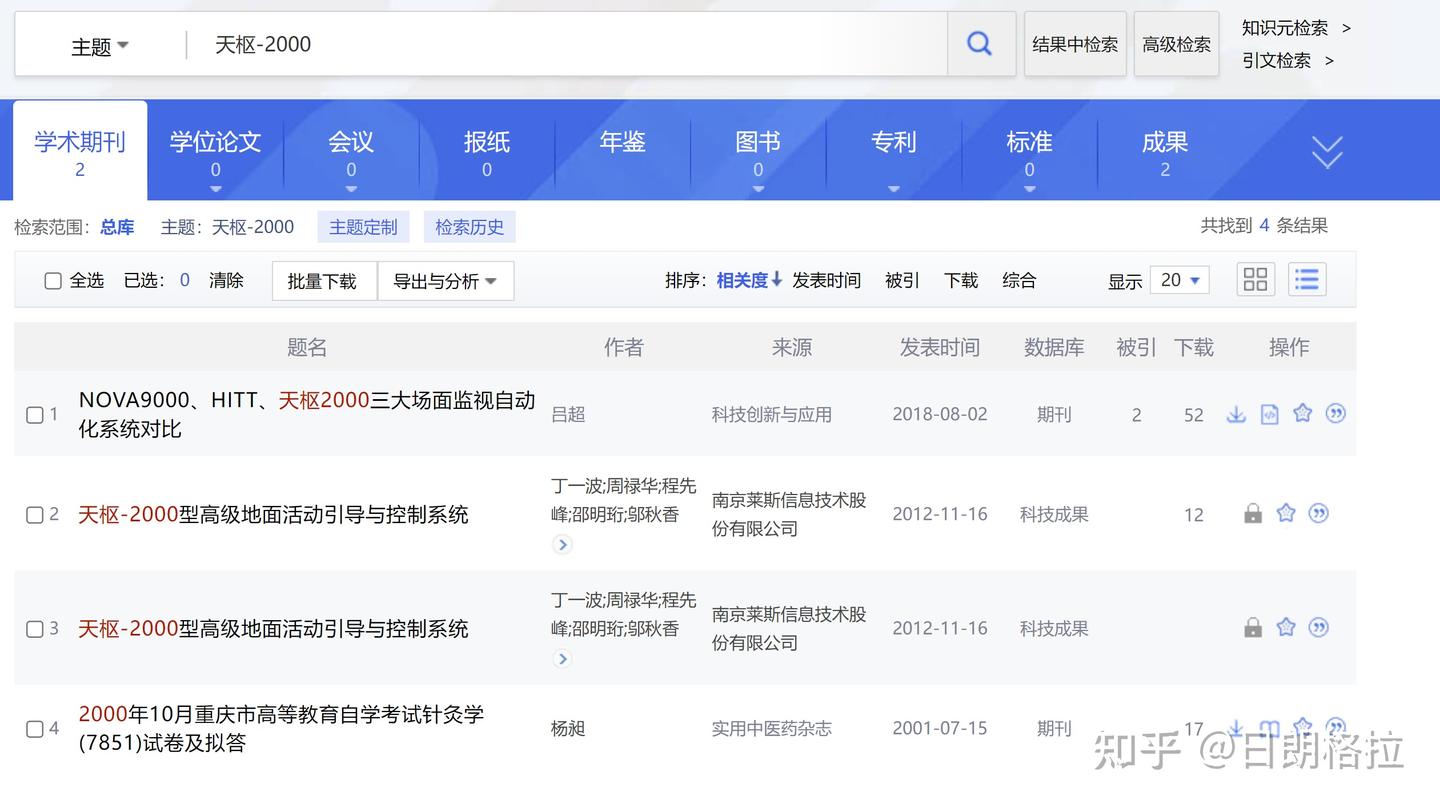Viewport: 1440px width, 808px height.
Task: View citation info for the NOVA9000 article
Action: click(x=1336, y=413)
